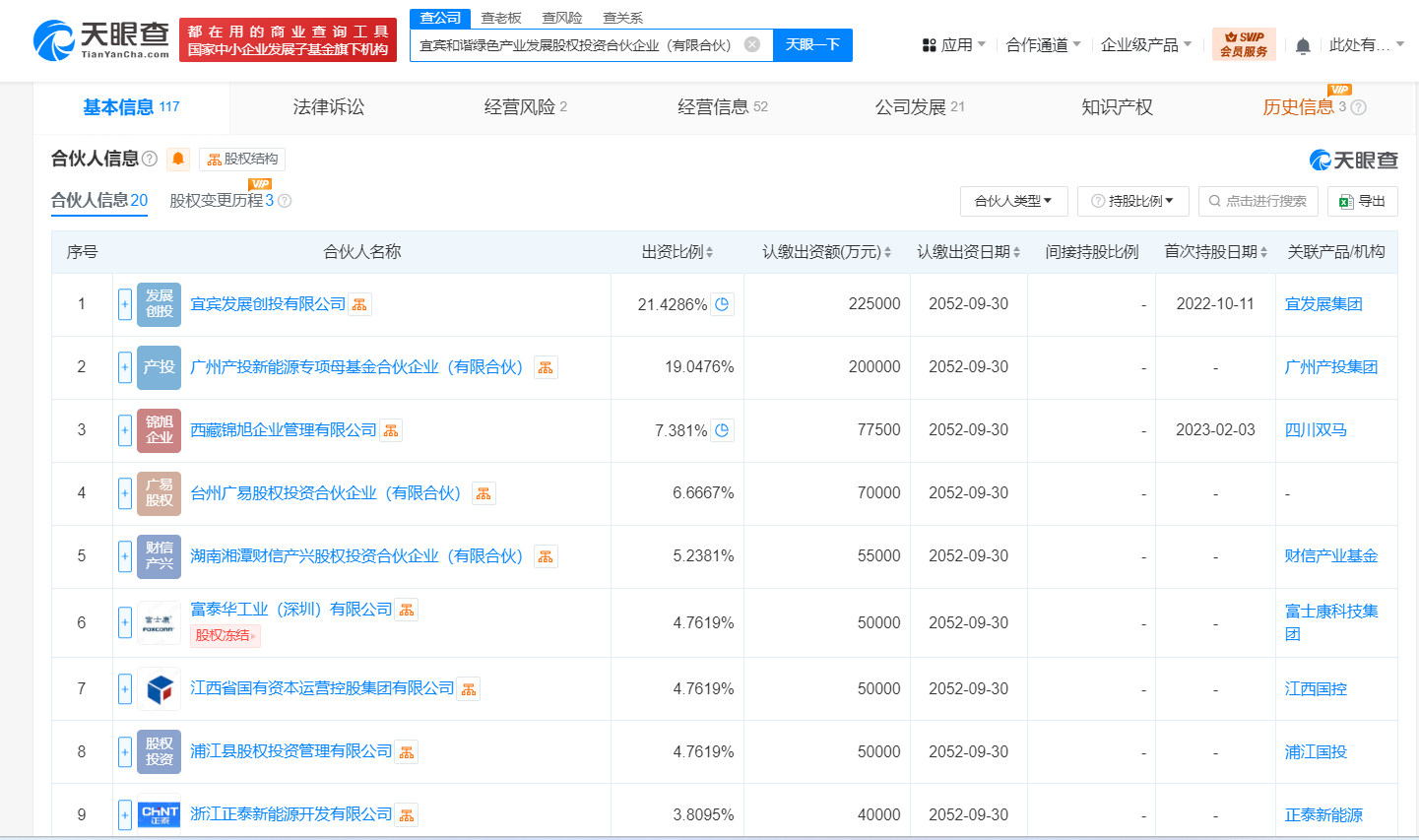
Task: Expand row 9 浙江正泰新能源开发
Action: coord(125,814)
